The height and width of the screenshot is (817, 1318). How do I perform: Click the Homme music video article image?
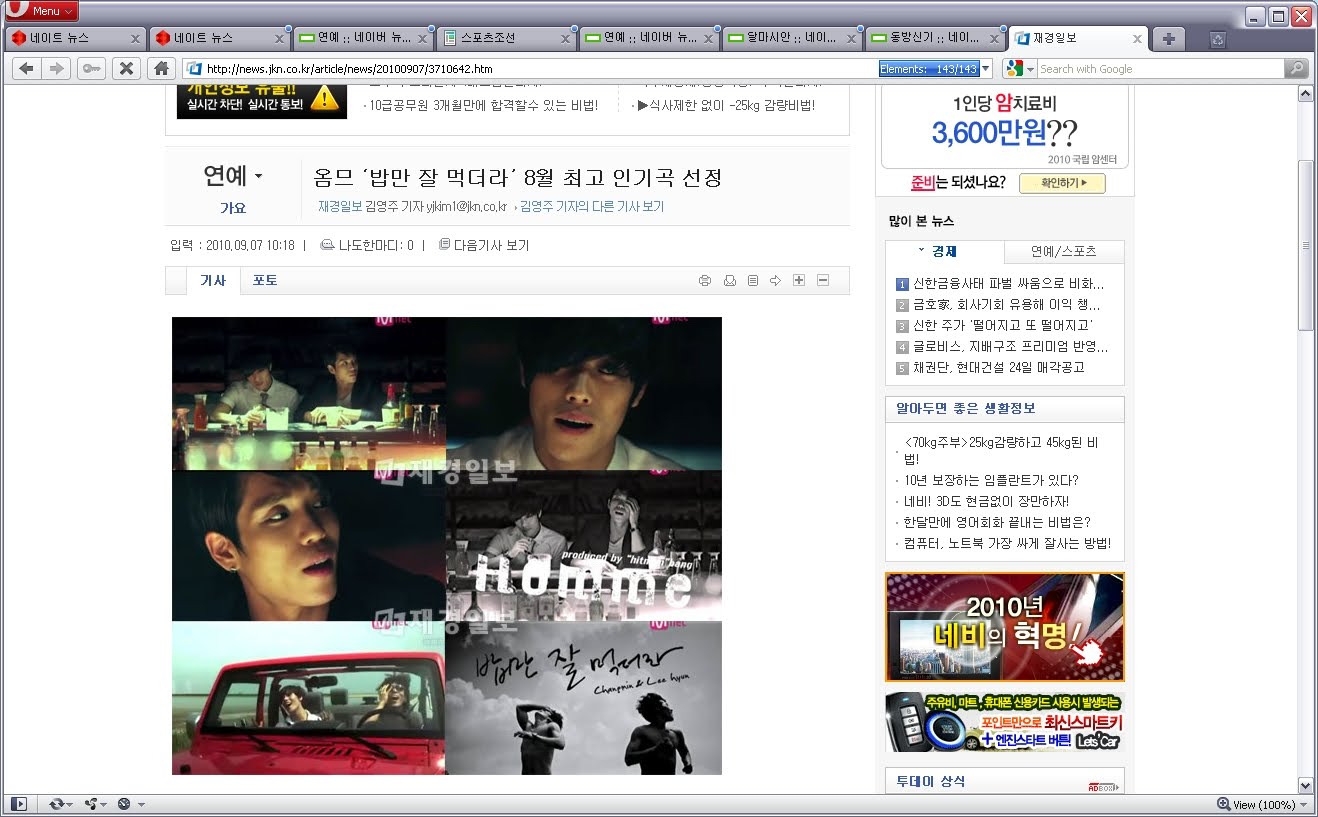tap(447, 546)
